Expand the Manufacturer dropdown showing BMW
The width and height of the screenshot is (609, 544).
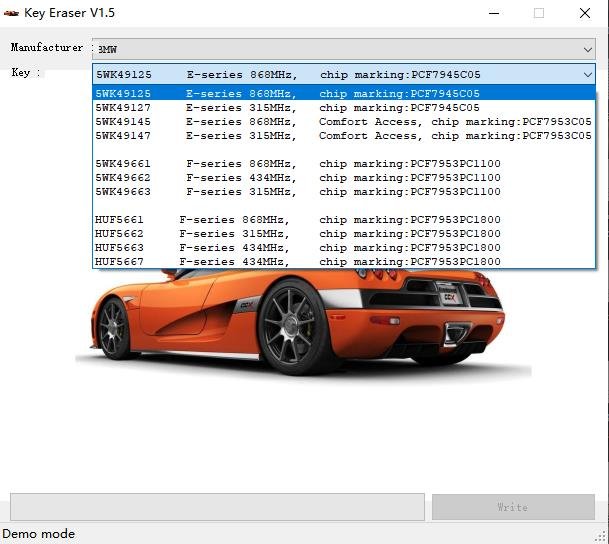point(586,49)
